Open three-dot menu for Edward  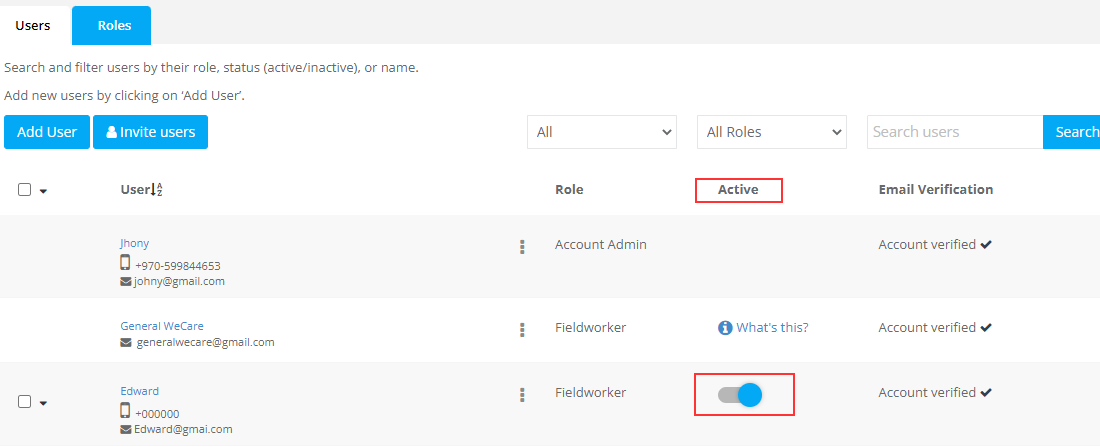[522, 395]
